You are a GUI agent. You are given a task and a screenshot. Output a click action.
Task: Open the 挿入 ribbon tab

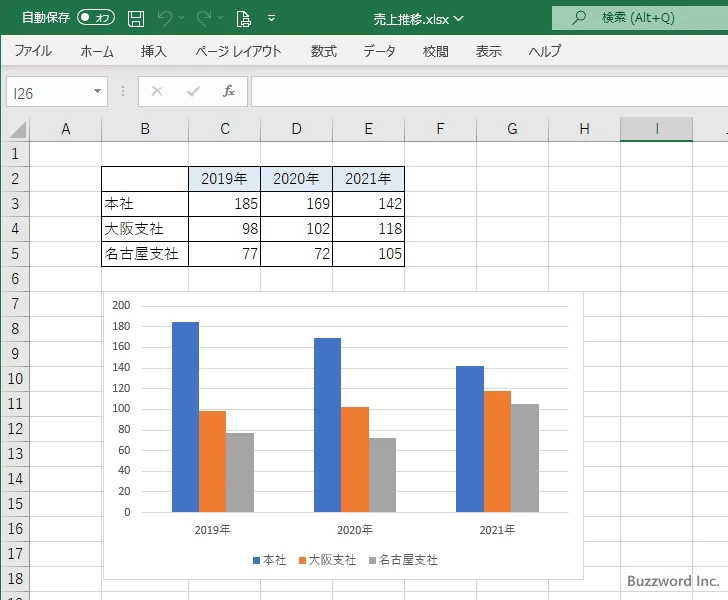(x=154, y=51)
